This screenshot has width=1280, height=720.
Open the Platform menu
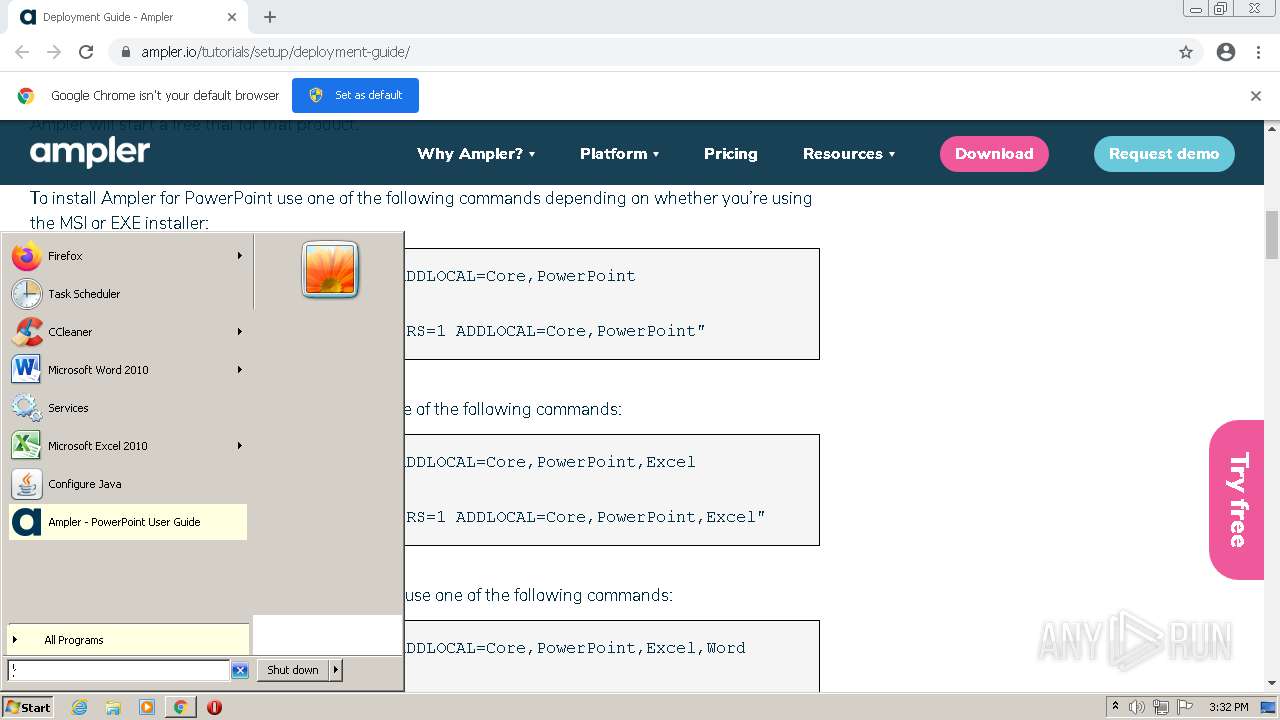pos(620,154)
